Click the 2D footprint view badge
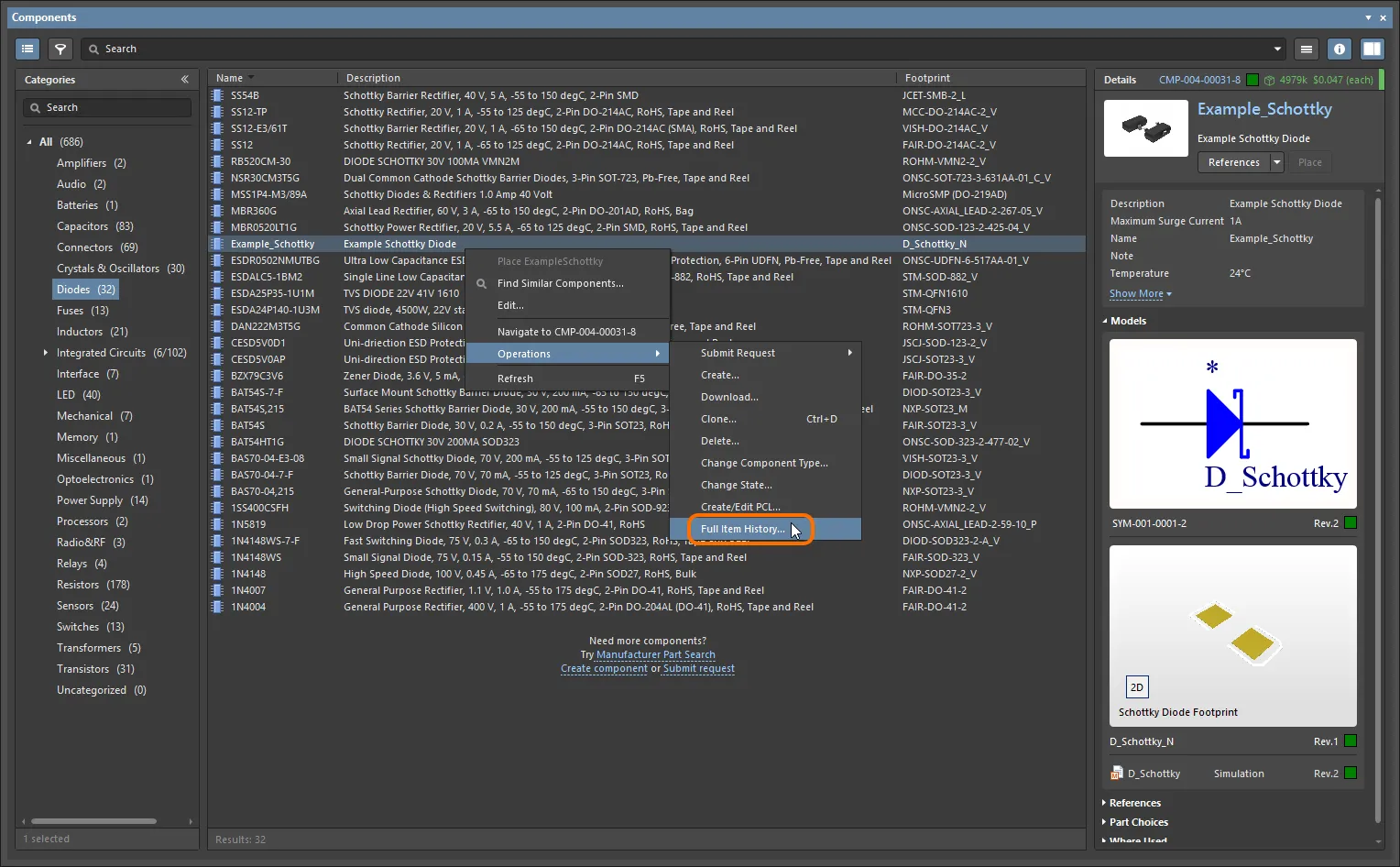 (x=1136, y=687)
